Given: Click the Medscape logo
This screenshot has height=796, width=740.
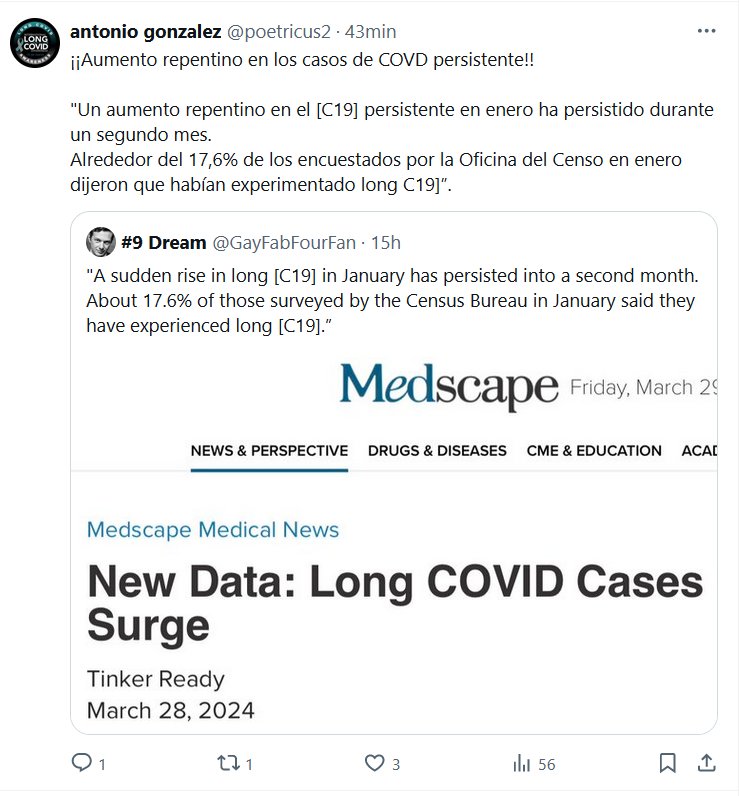Looking at the screenshot, I should [x=448, y=387].
